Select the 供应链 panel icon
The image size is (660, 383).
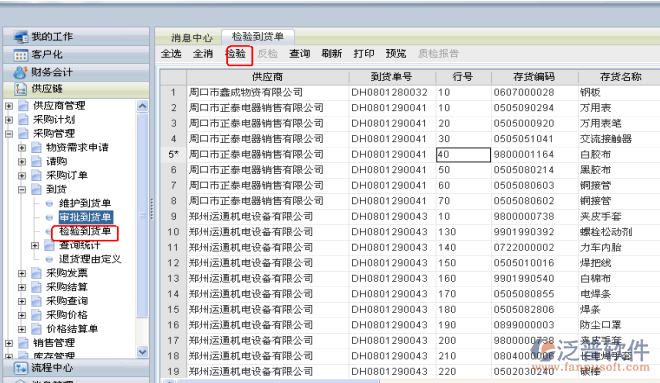pyautogui.click(x=20, y=89)
